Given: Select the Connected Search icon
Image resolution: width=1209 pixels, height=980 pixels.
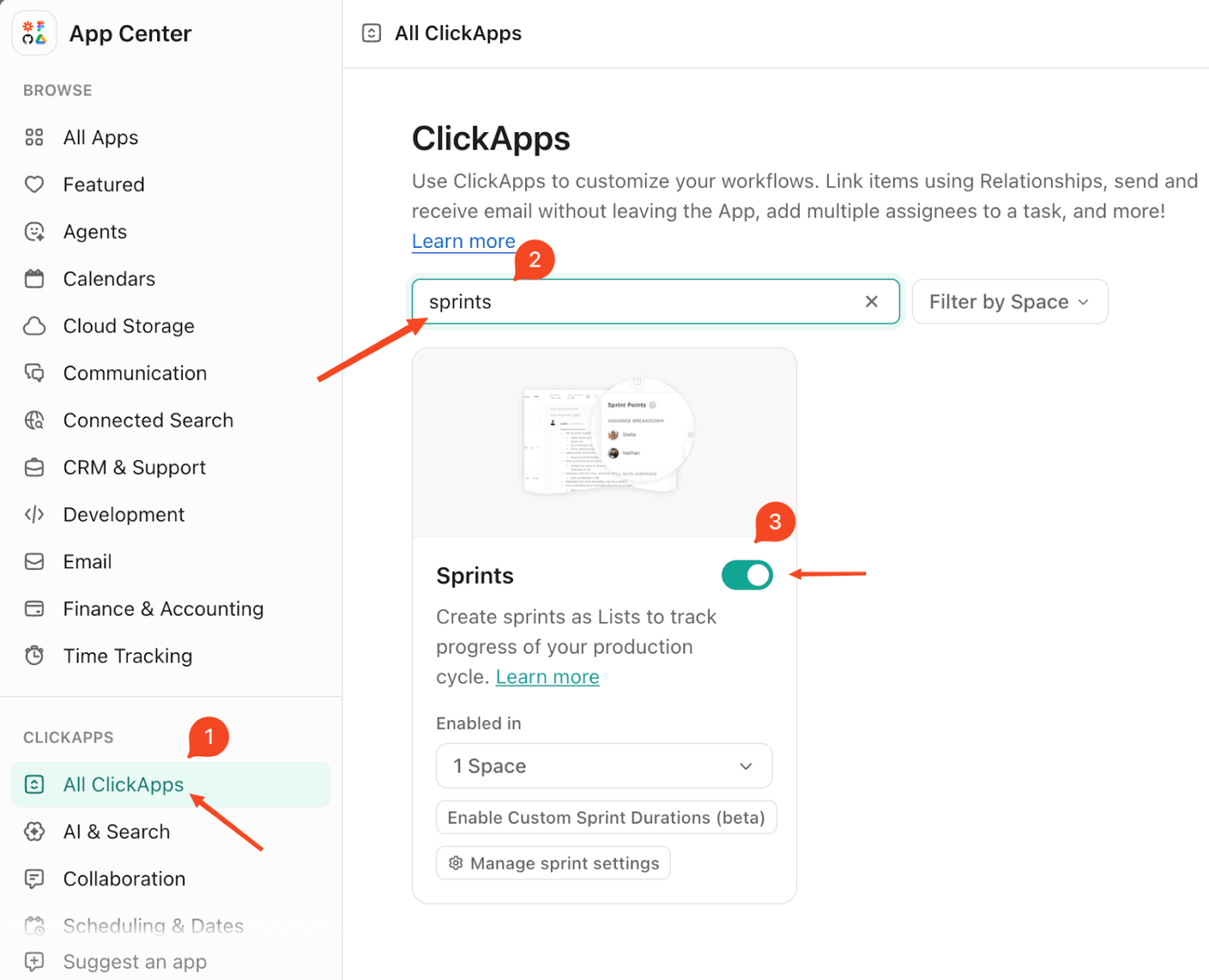Looking at the screenshot, I should pos(34,420).
